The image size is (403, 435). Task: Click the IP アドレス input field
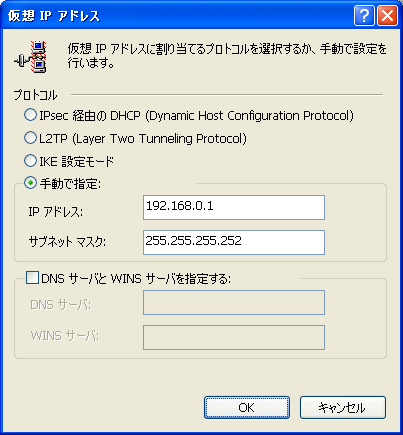coord(234,207)
